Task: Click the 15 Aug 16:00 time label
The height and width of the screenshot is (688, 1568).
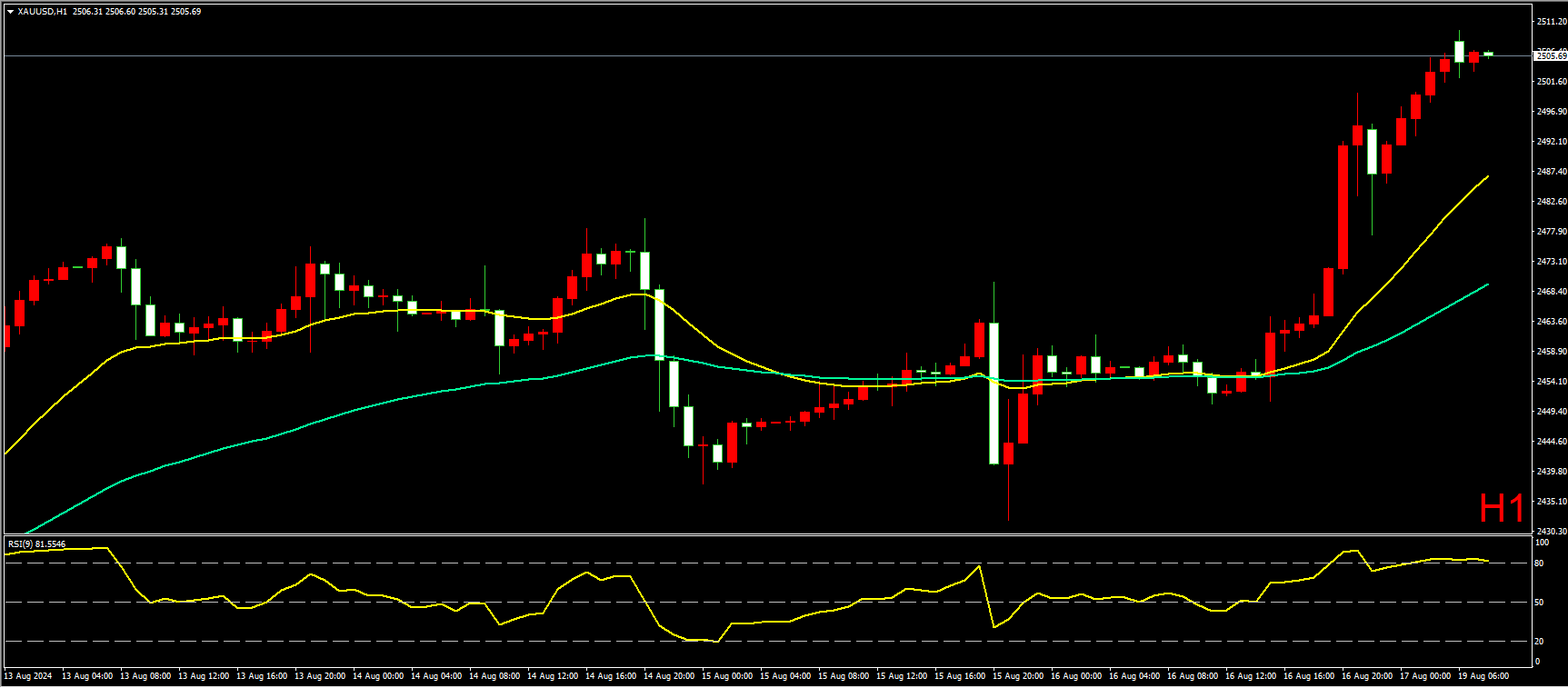Action: coord(960,676)
